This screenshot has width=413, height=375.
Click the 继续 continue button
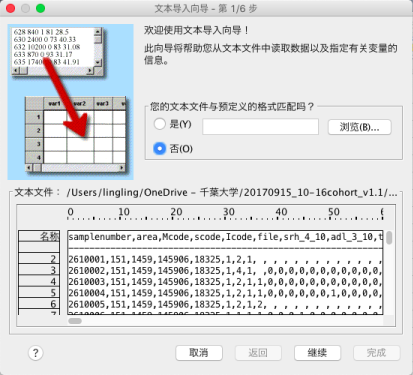click(x=317, y=353)
